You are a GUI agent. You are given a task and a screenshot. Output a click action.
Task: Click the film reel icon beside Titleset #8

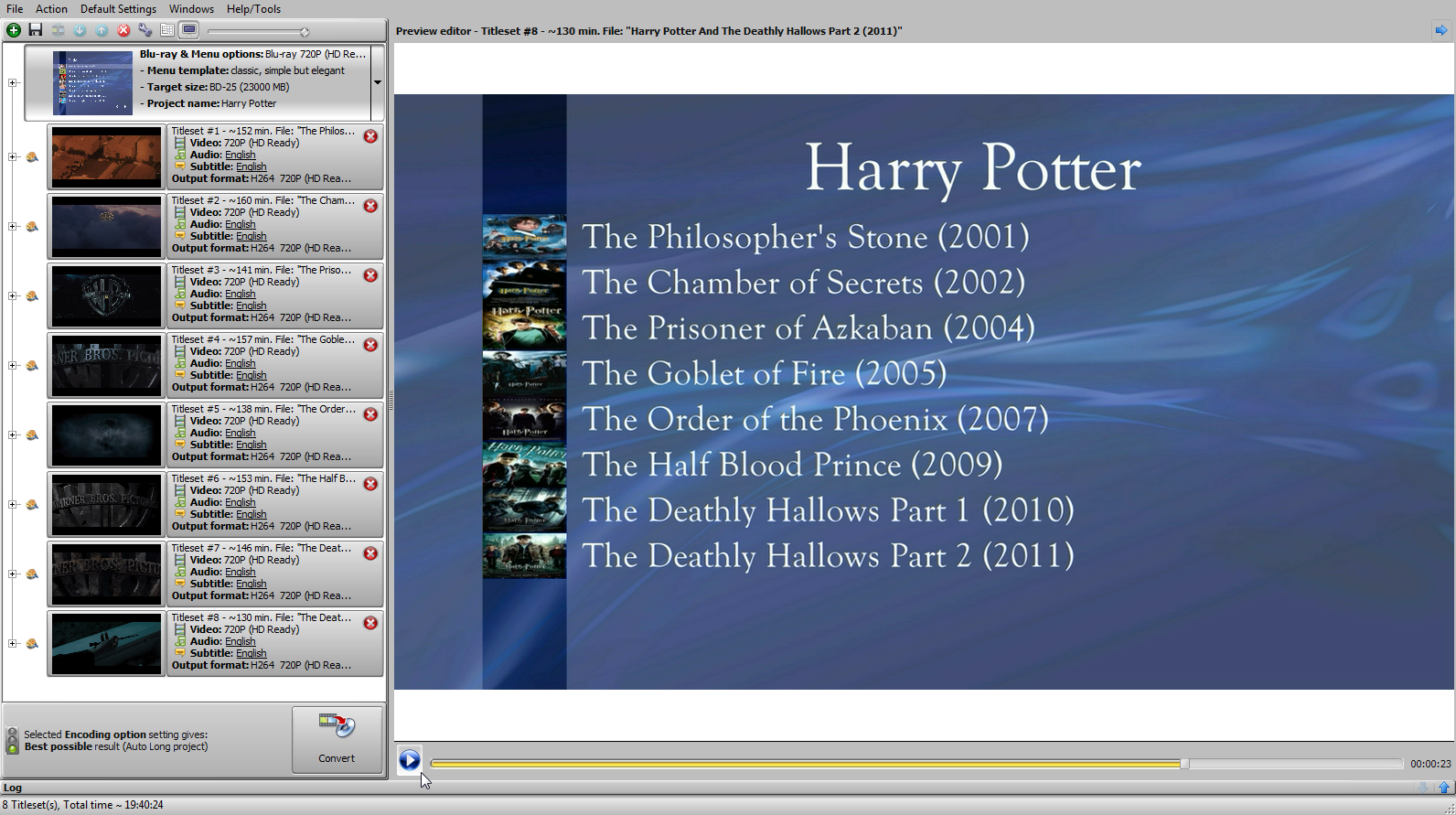pos(32,644)
